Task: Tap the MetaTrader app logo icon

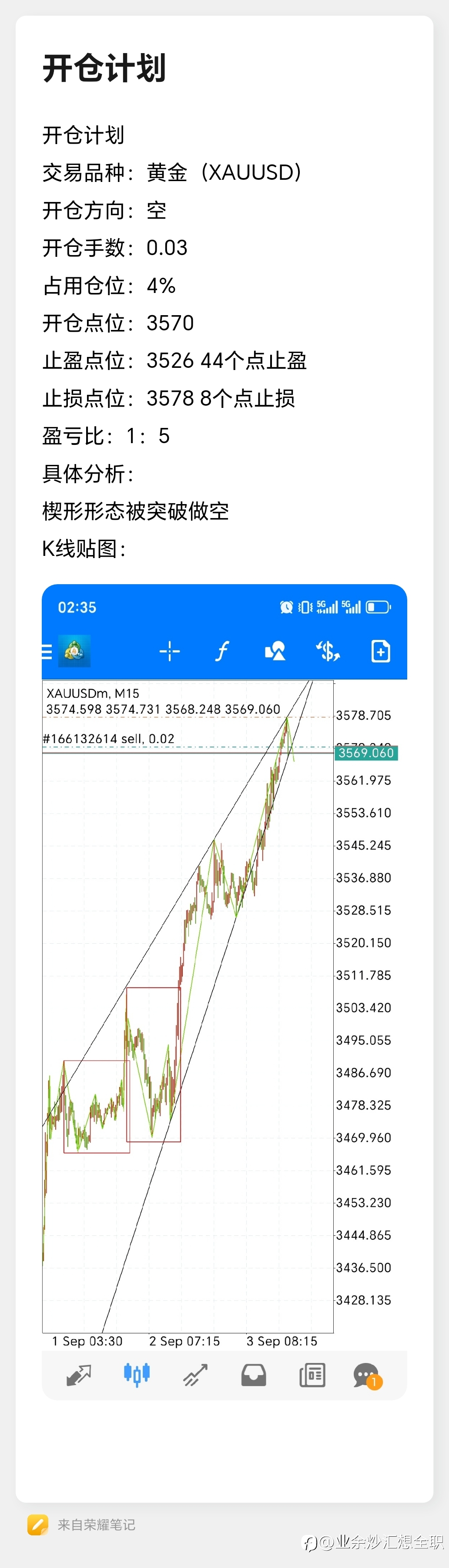Action: [x=74, y=651]
